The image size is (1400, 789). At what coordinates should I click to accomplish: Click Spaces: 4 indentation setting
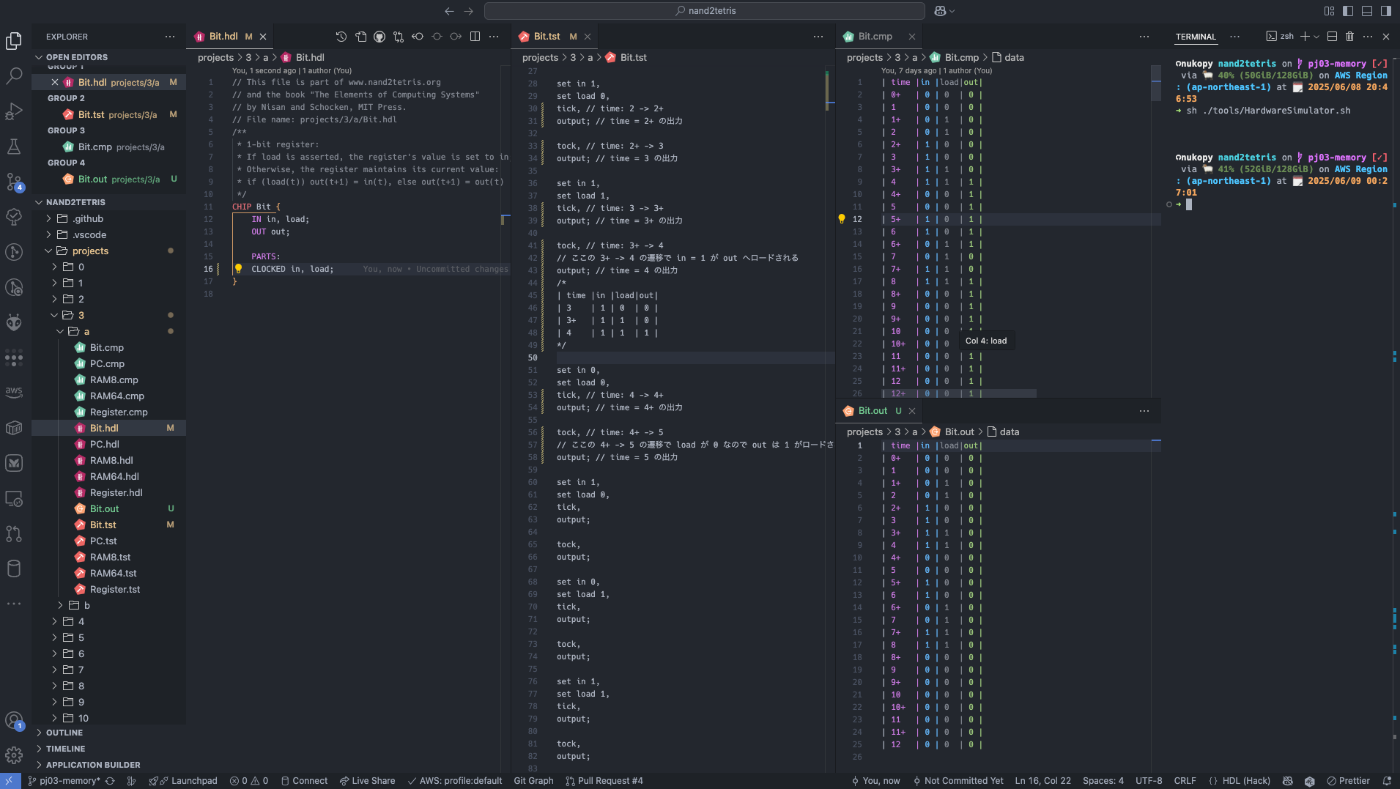coord(1103,781)
